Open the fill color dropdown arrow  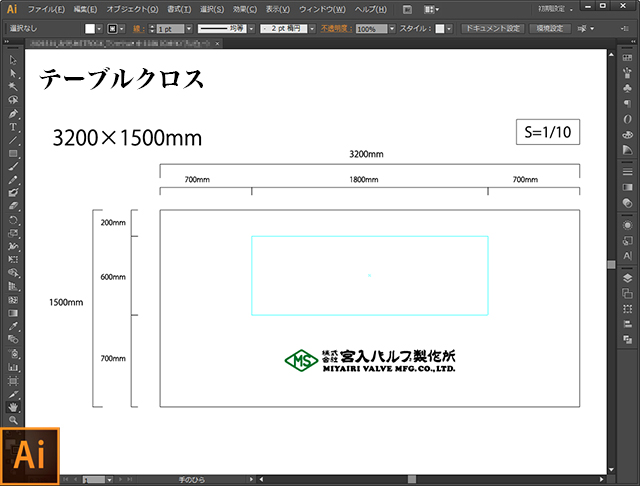[x=99, y=29]
